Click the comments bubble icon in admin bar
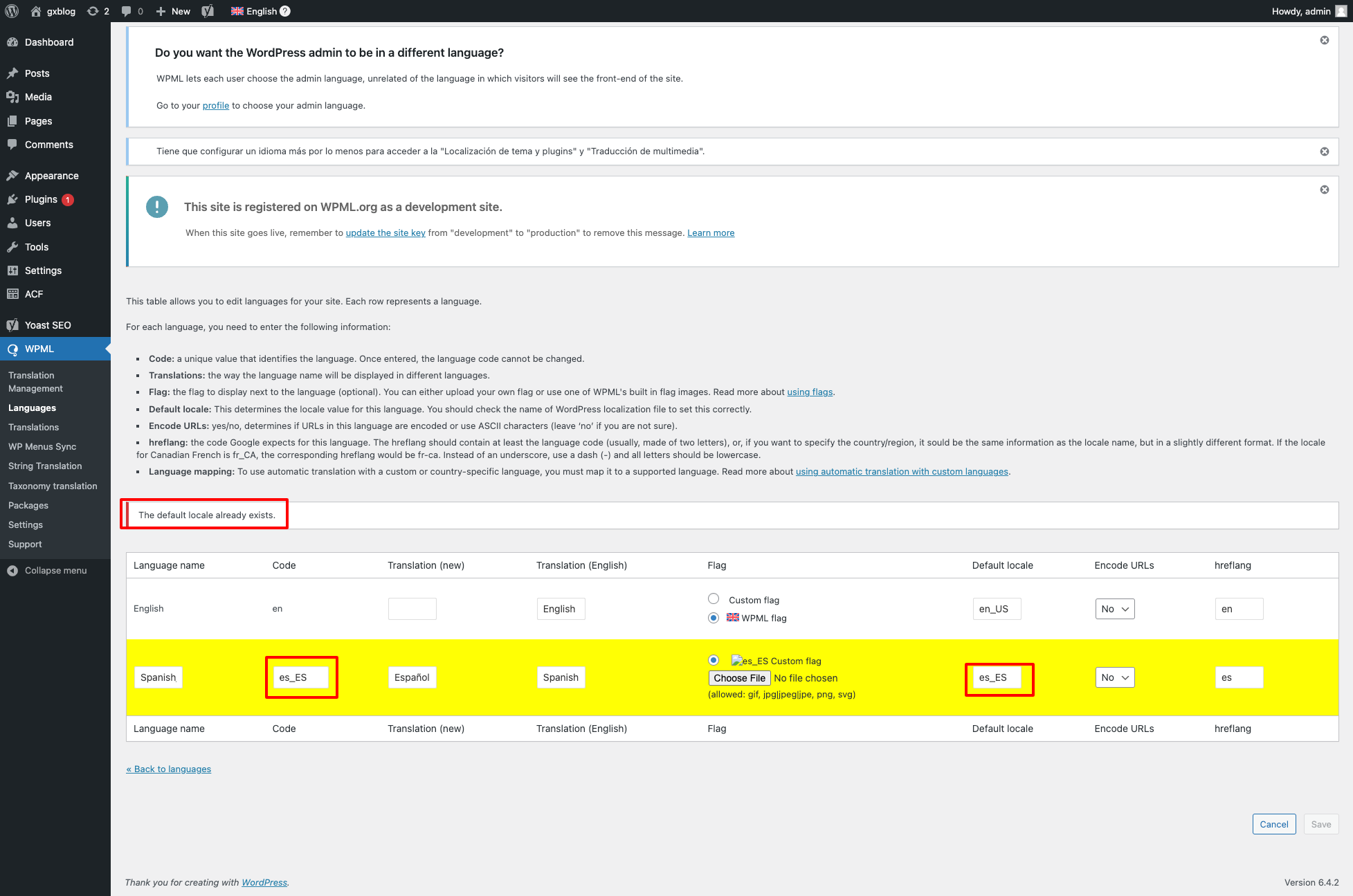 coord(127,11)
